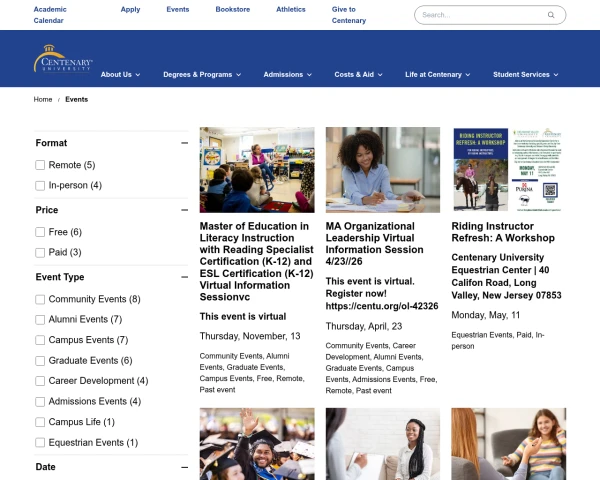Open graduation cap celebration thumbnail
This screenshot has height=480, width=600.
[x=257, y=444]
